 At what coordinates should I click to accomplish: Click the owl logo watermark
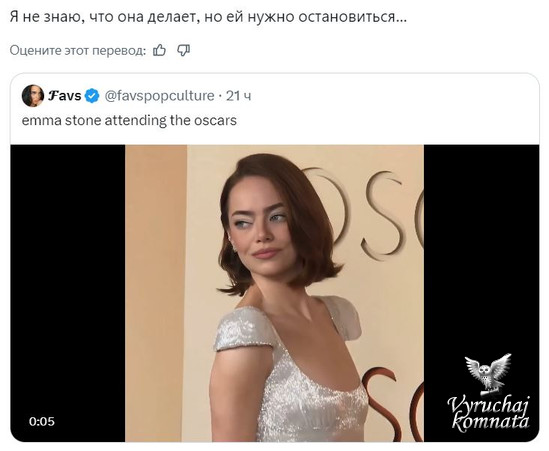[488, 374]
